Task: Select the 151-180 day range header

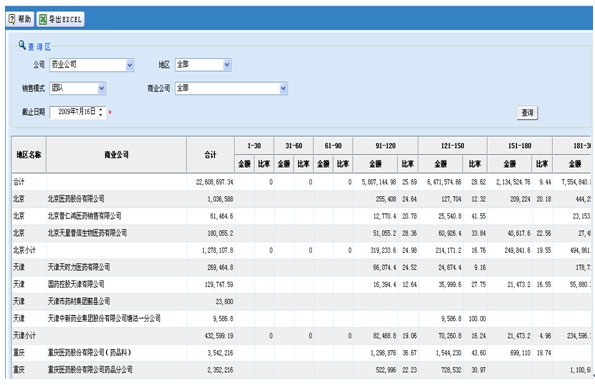Action: point(520,146)
